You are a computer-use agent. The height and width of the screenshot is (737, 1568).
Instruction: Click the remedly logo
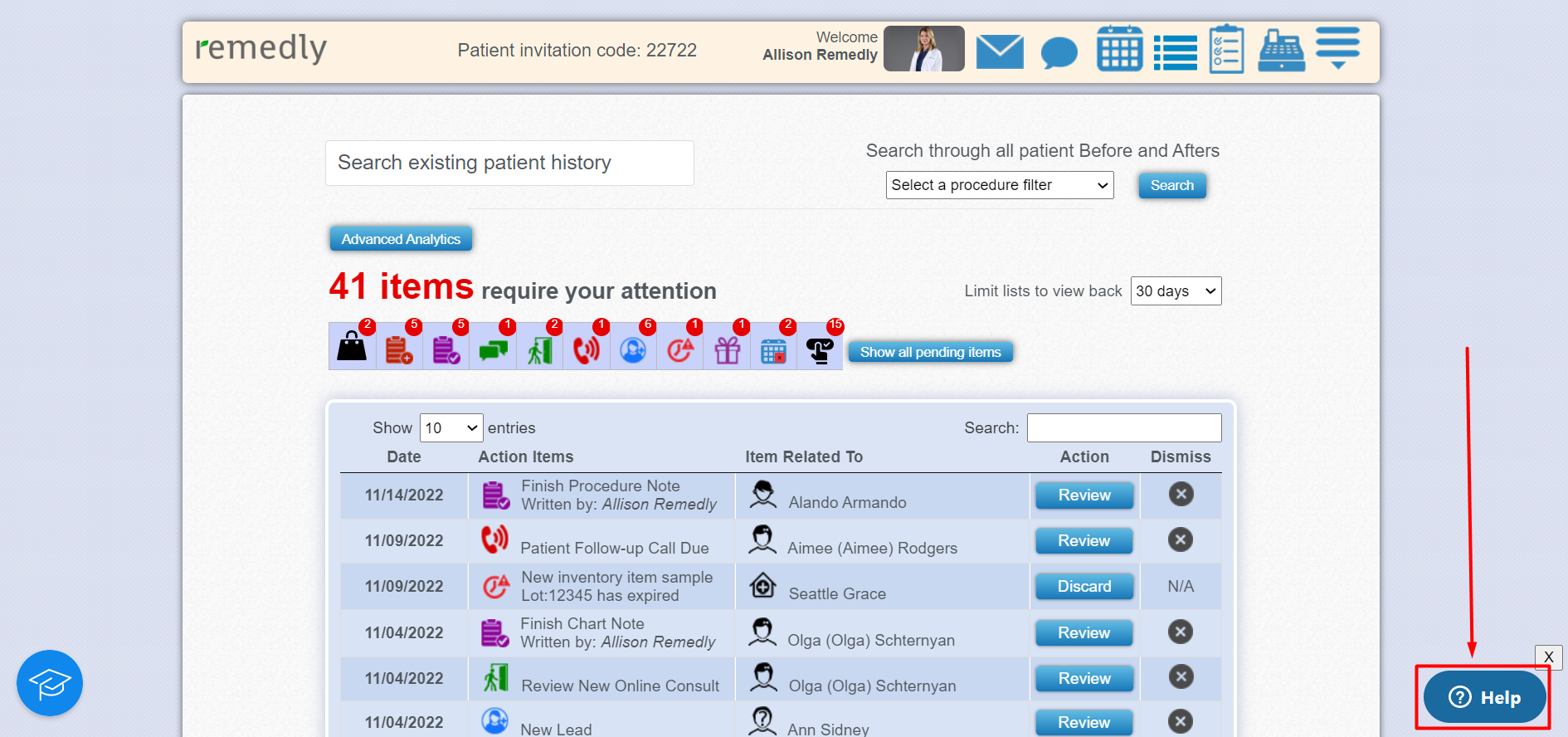click(x=261, y=49)
